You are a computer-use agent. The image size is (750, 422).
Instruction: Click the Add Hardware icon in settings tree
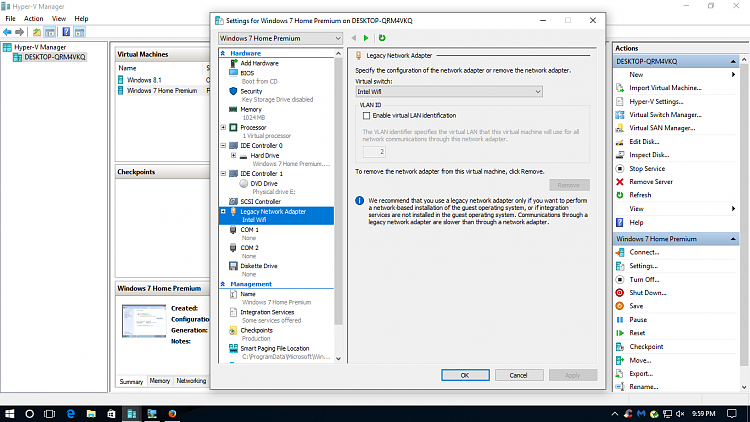(233, 63)
